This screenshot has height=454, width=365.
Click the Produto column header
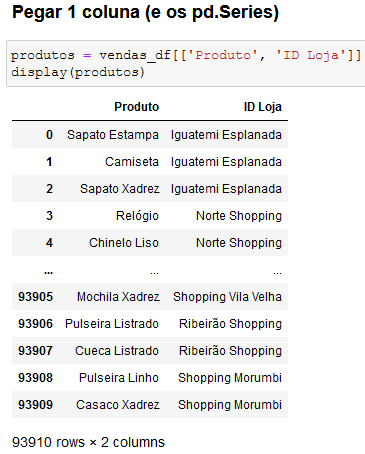pos(137,107)
